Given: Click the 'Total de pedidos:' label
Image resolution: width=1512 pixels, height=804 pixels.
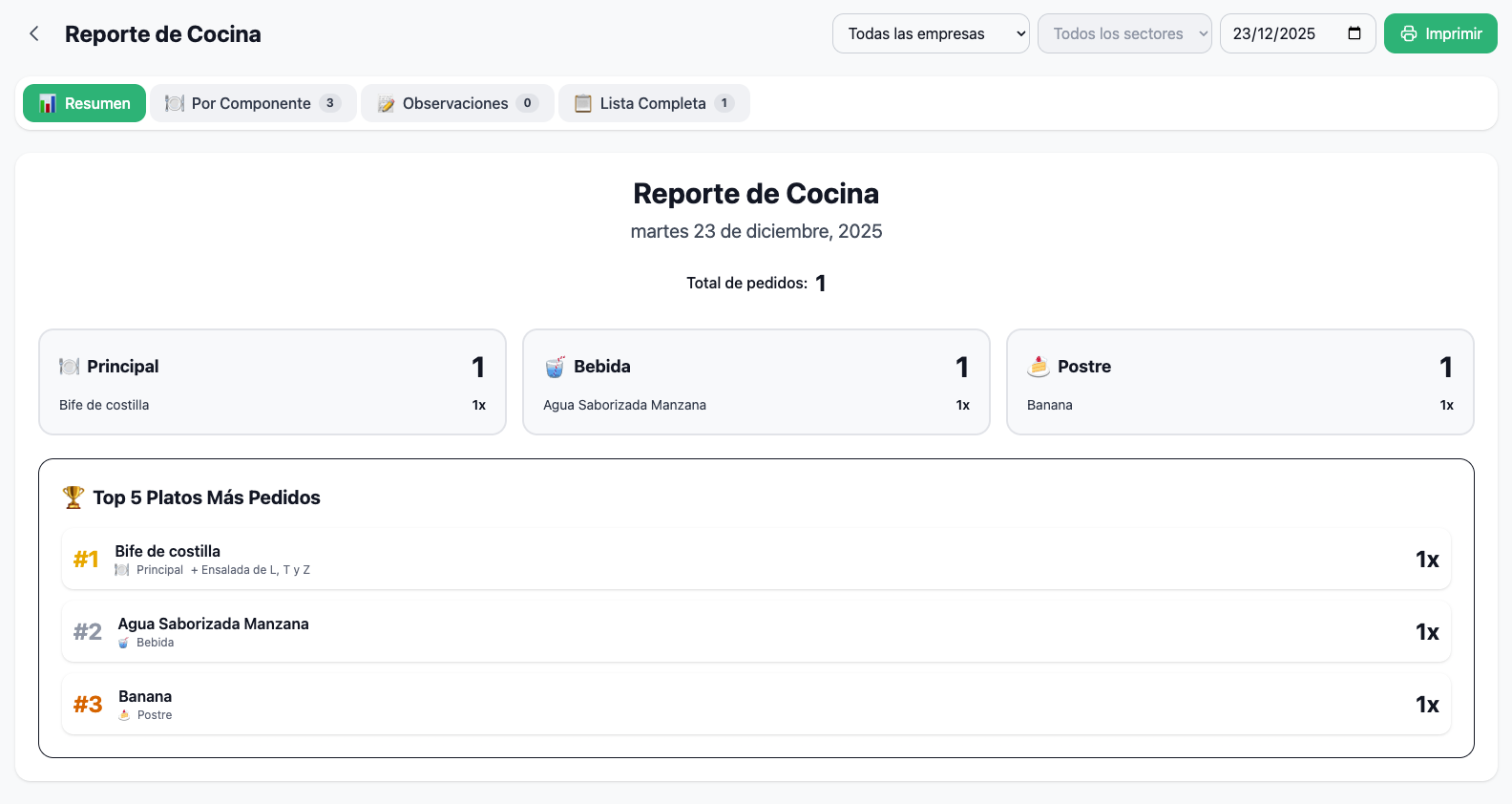Looking at the screenshot, I should point(746,283).
